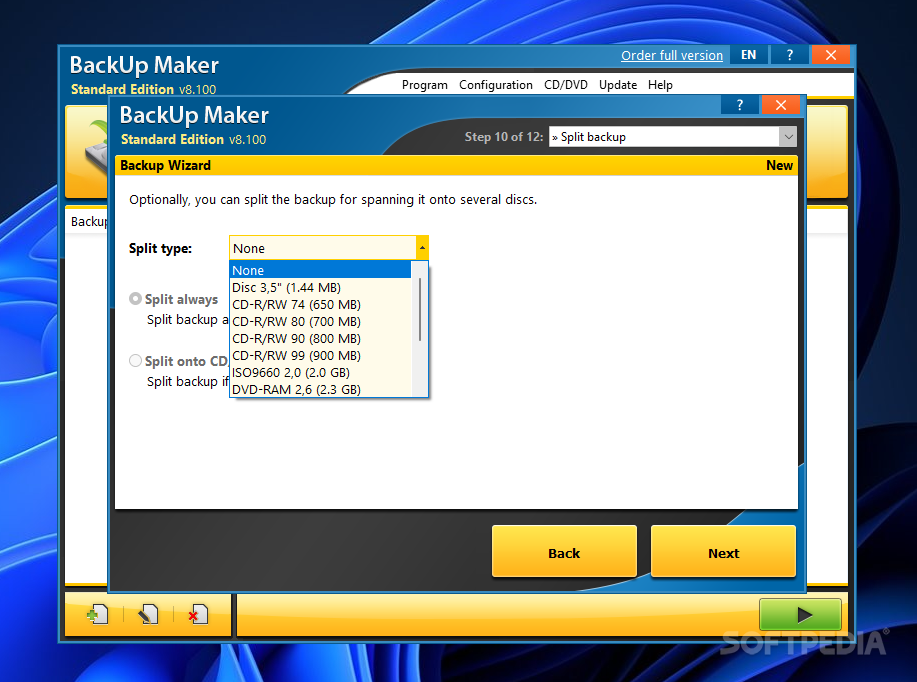Close the Backup Wizard dialog

point(781,105)
